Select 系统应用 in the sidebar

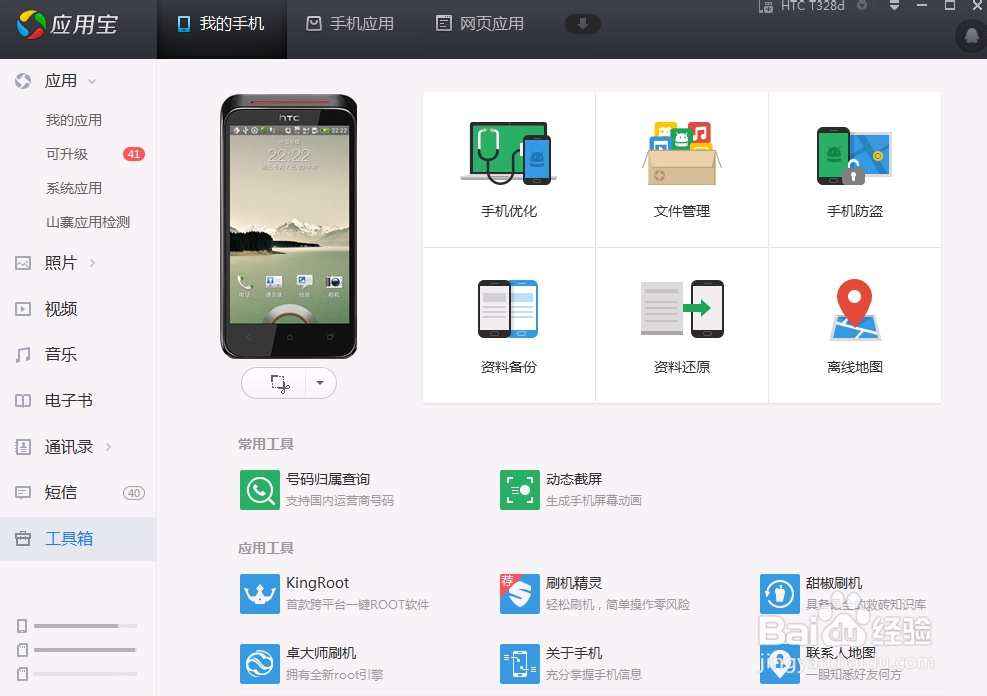(x=74, y=188)
